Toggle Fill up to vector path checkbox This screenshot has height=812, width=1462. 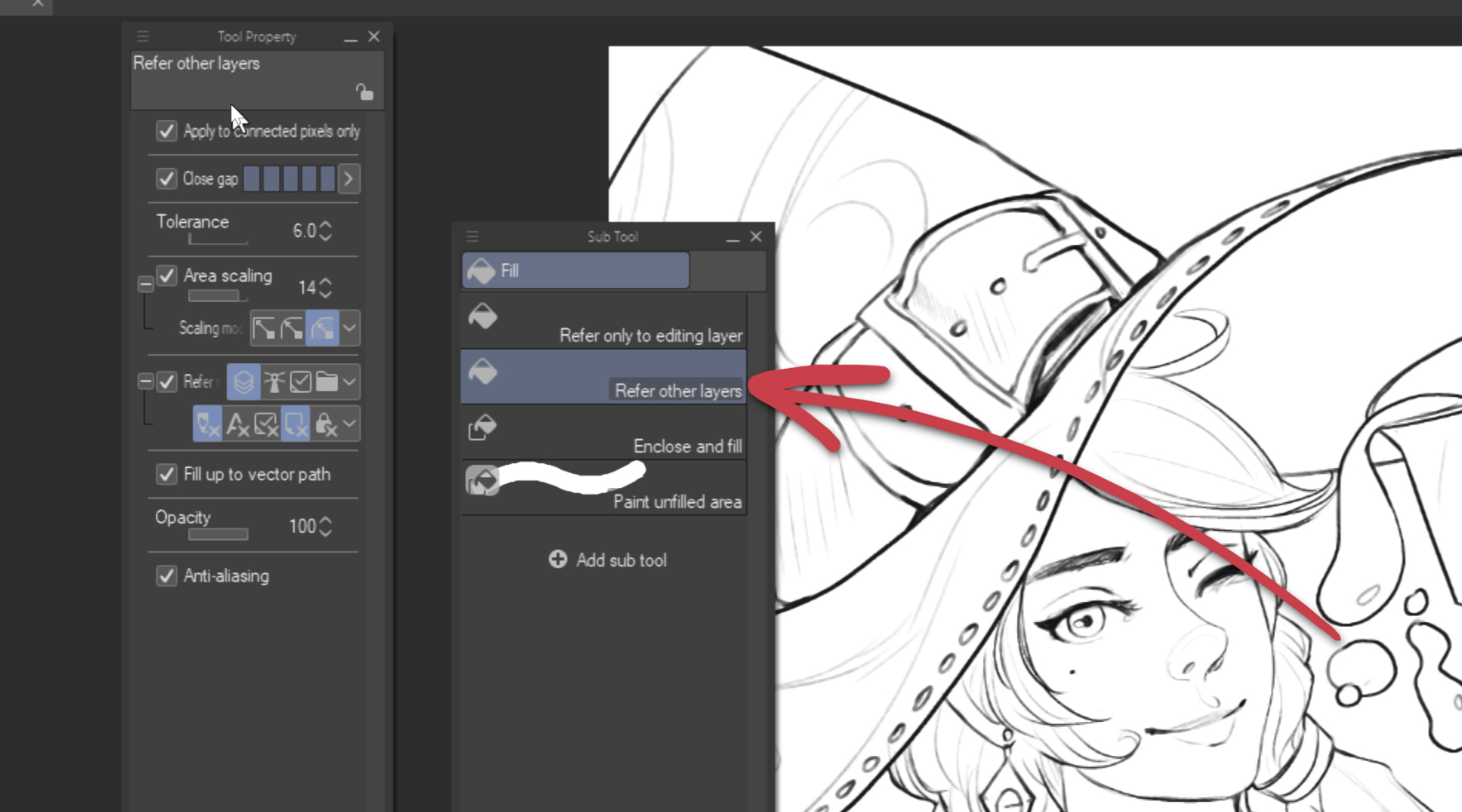166,474
